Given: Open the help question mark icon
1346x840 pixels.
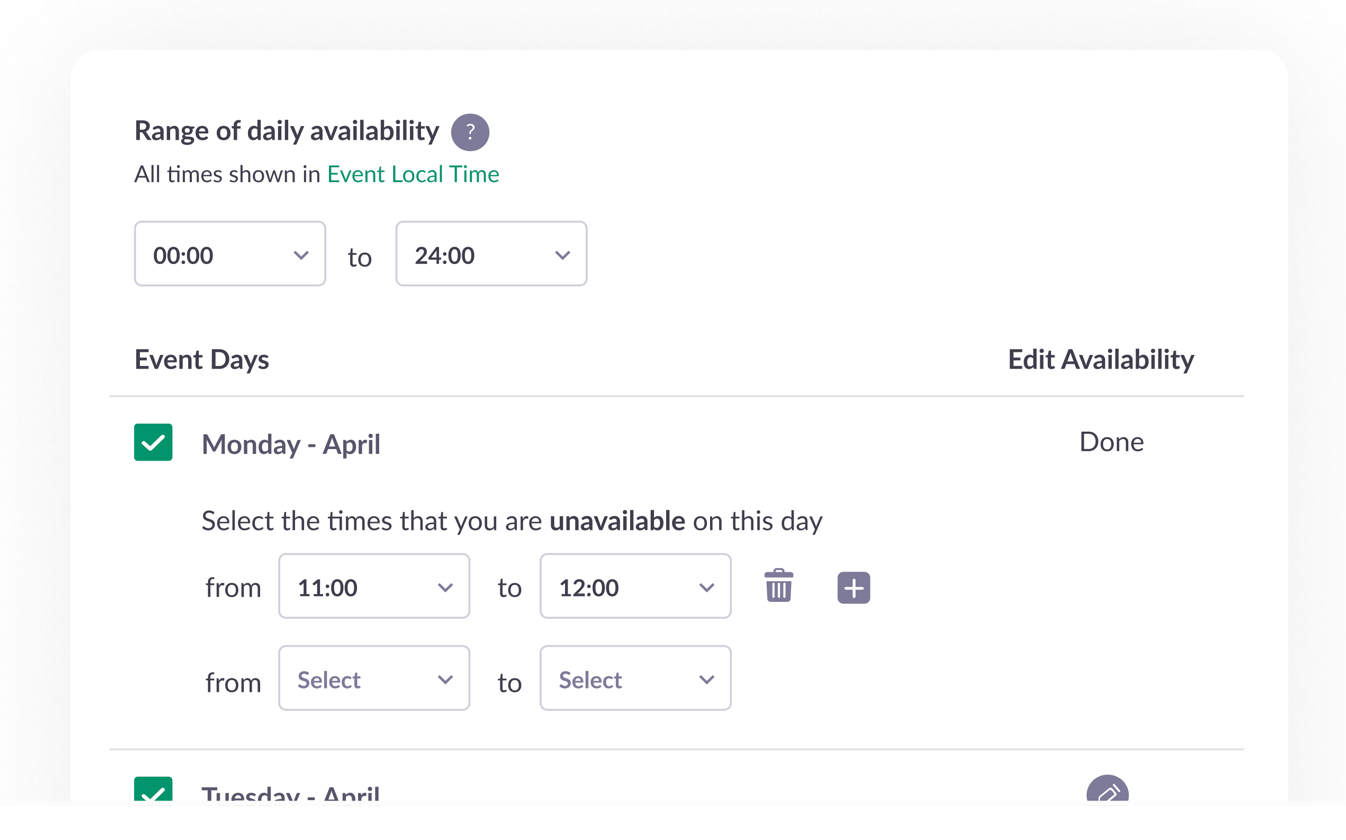Looking at the screenshot, I should coord(470,132).
